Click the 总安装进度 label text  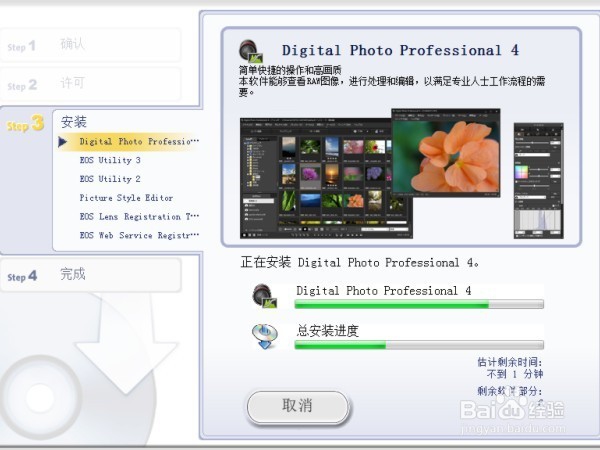328,331
